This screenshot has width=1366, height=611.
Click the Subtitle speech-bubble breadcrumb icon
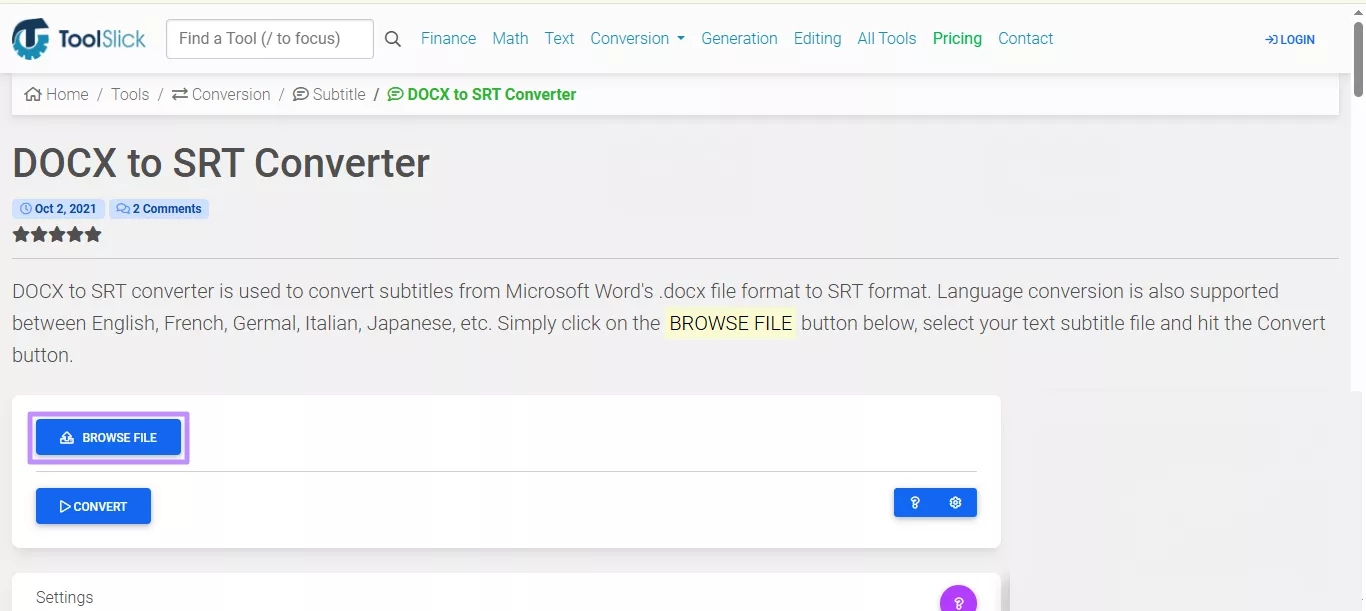click(301, 93)
